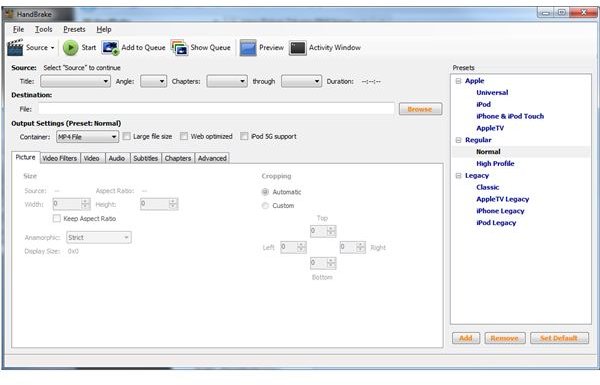
Task: Switch to the Video Filters tab
Action: (60, 158)
